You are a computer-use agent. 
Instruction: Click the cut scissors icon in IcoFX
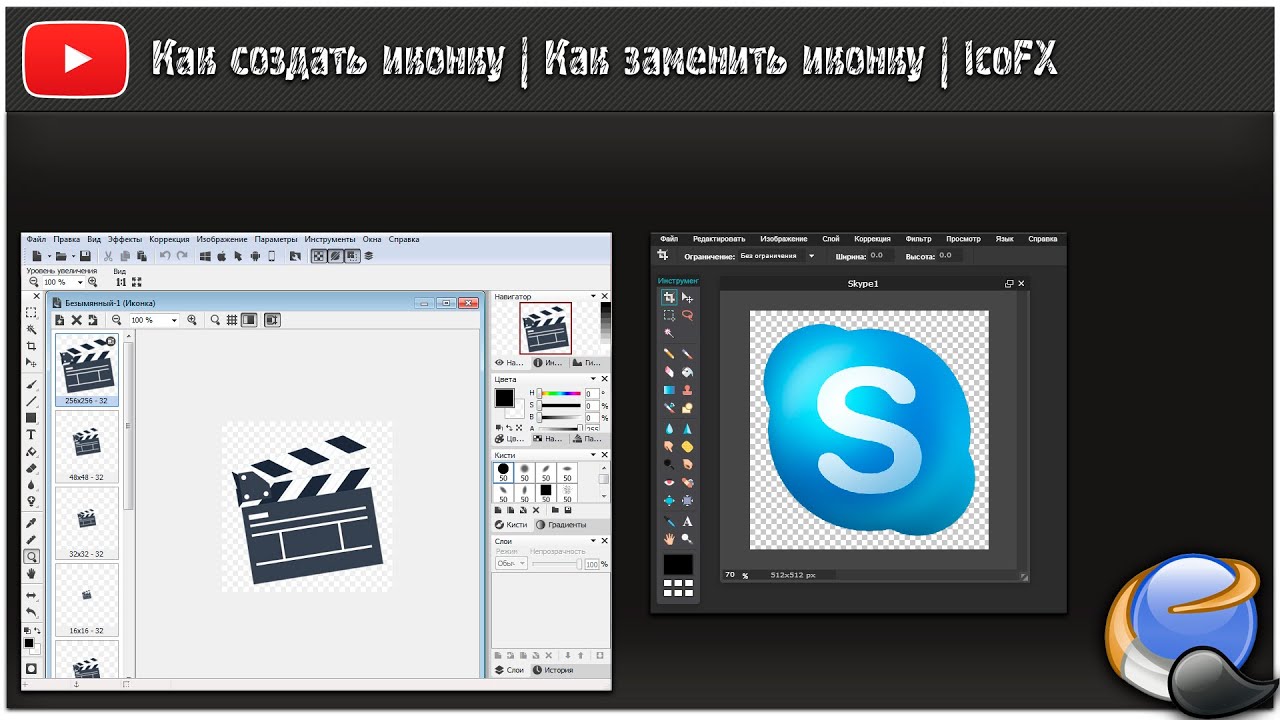108,256
